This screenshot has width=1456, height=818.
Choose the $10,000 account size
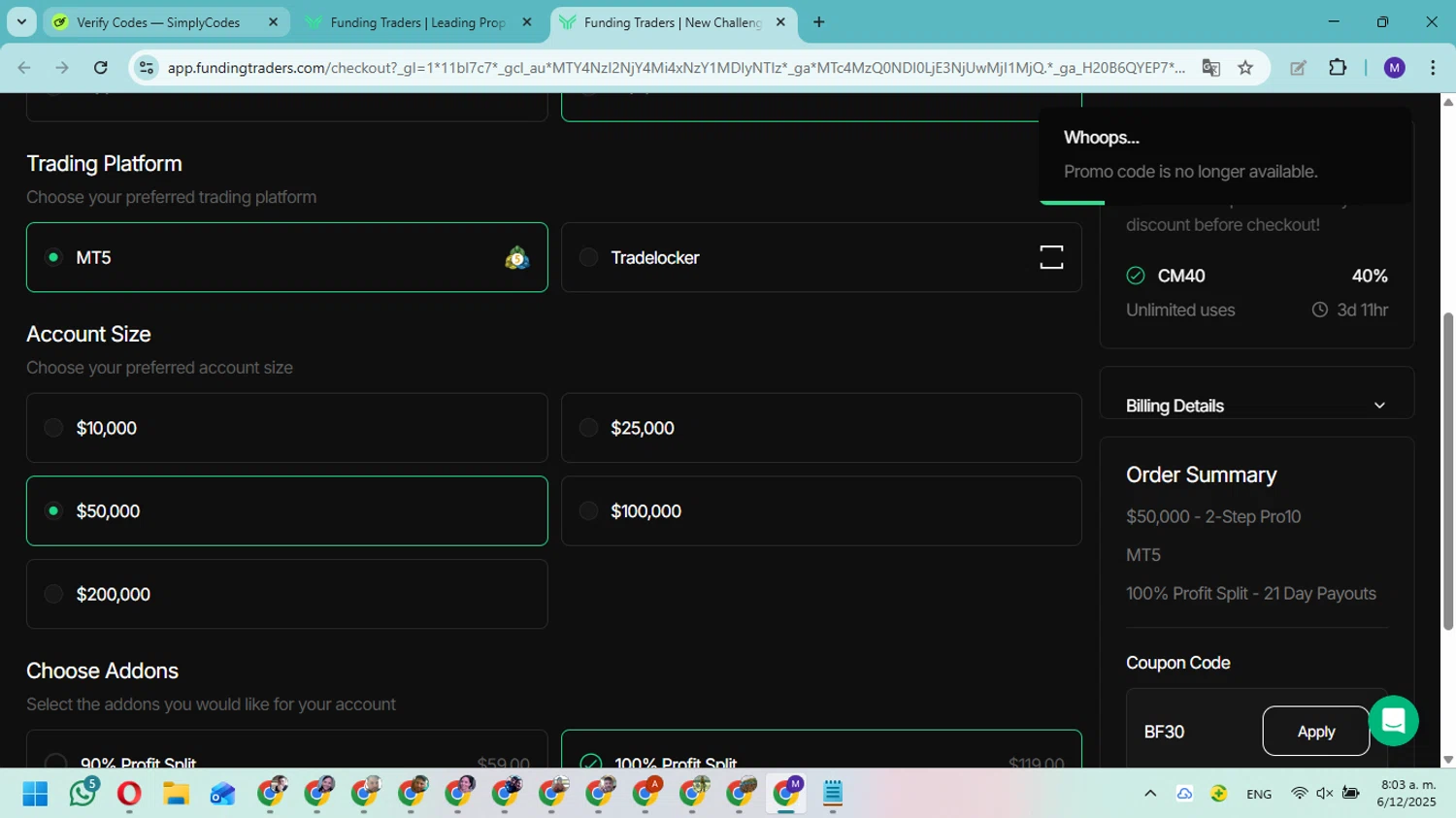(x=287, y=428)
